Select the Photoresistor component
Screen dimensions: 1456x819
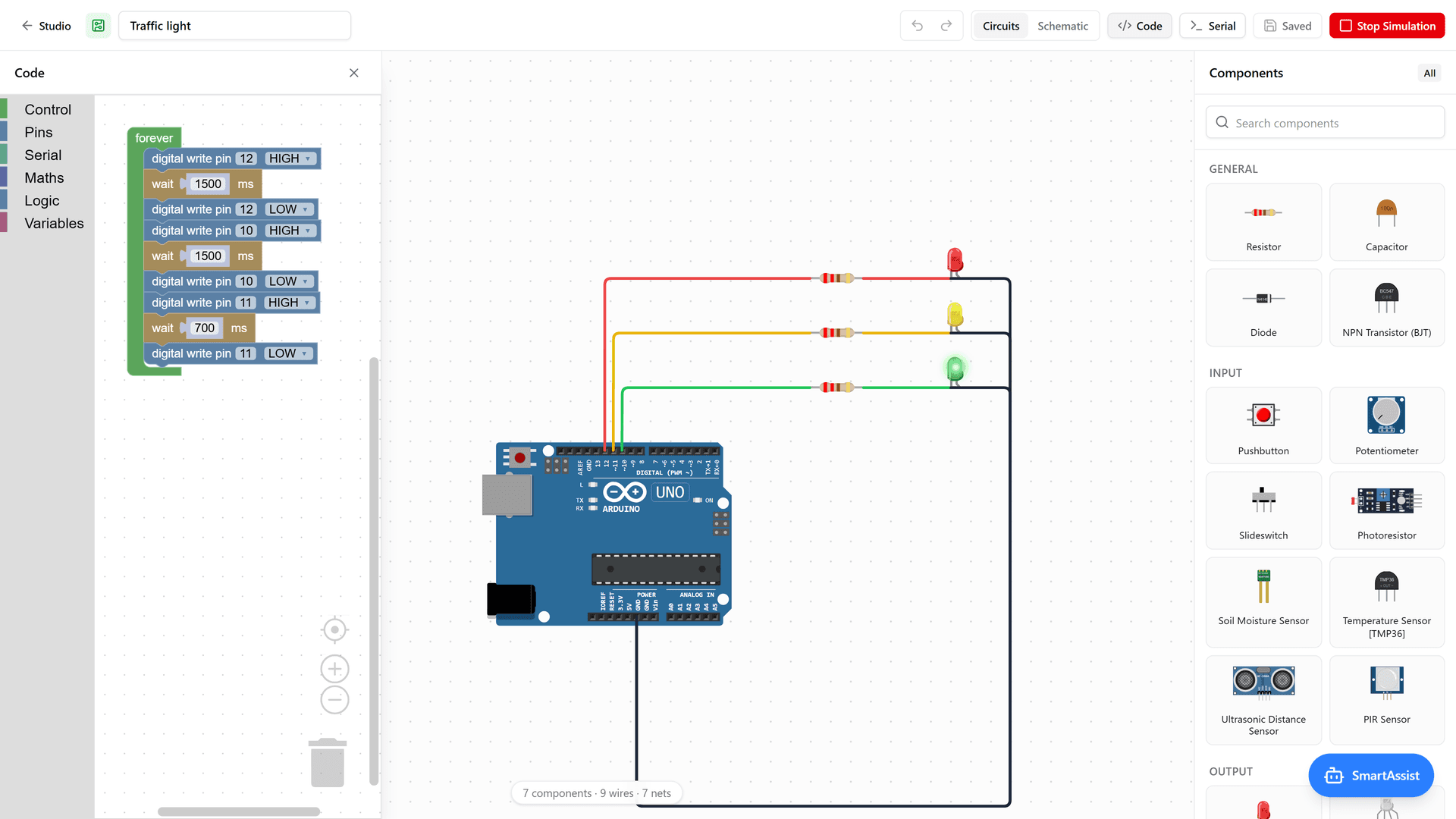[1386, 510]
